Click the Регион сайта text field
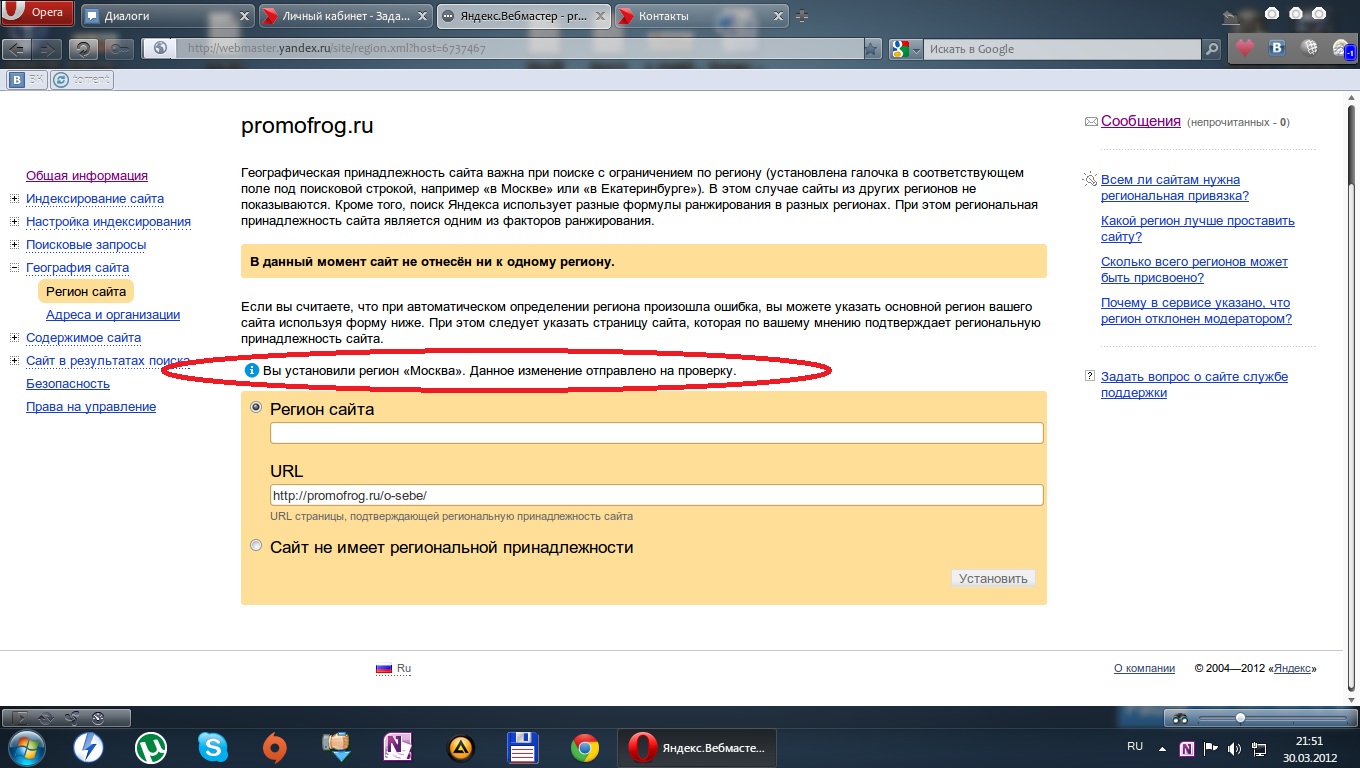Screen dimensions: 1360x768 (657, 433)
